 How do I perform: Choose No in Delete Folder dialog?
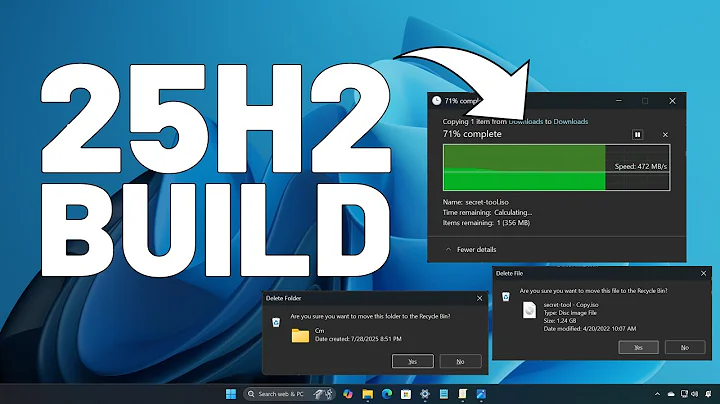460,361
